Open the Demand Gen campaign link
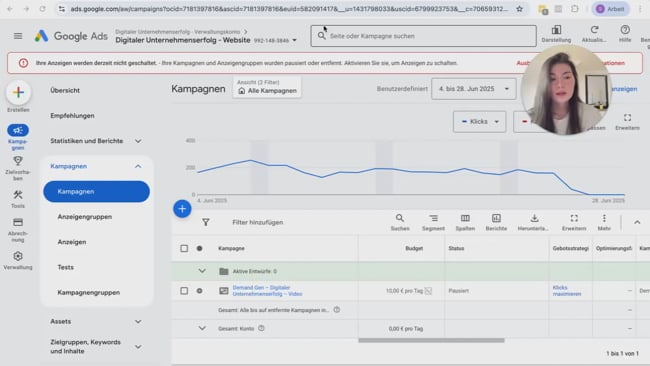Image resolution: width=650 pixels, height=366 pixels. pyautogui.click(x=267, y=291)
